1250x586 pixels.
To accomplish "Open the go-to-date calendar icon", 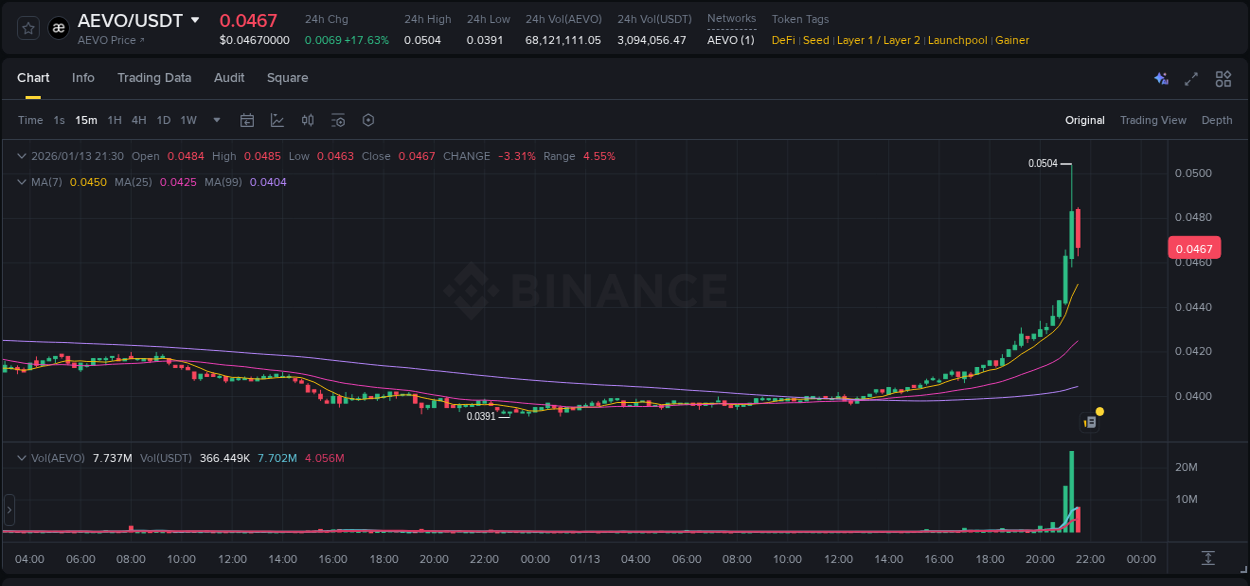I will pos(247,120).
